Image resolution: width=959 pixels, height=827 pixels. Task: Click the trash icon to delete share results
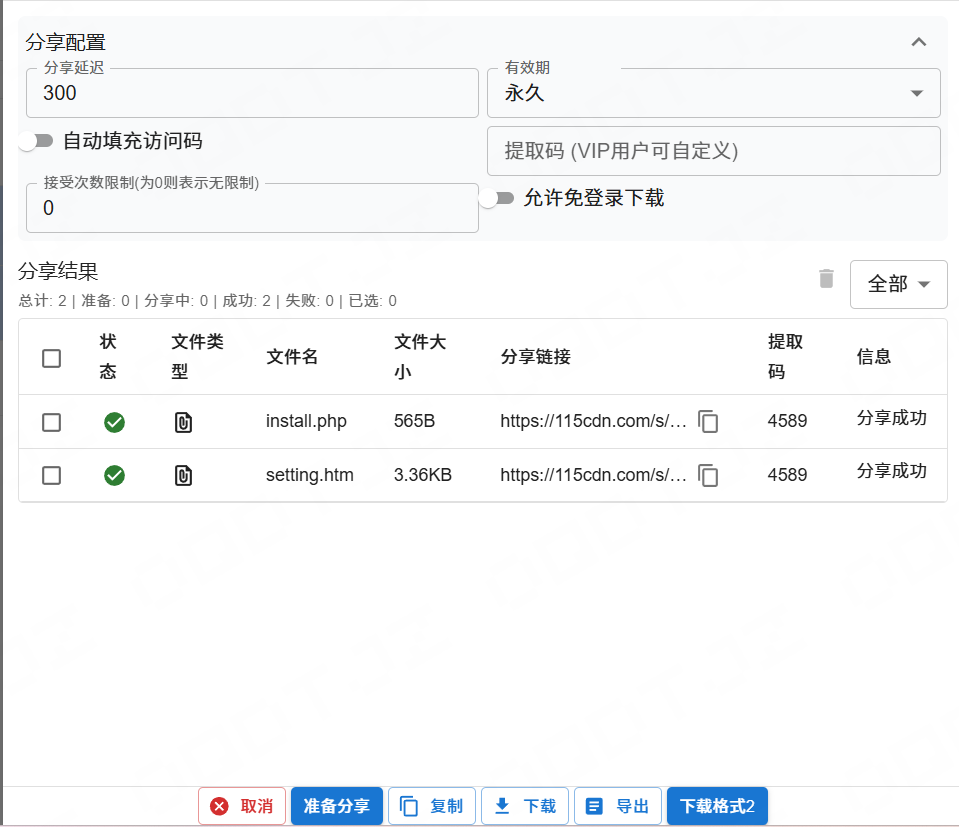pos(826,279)
